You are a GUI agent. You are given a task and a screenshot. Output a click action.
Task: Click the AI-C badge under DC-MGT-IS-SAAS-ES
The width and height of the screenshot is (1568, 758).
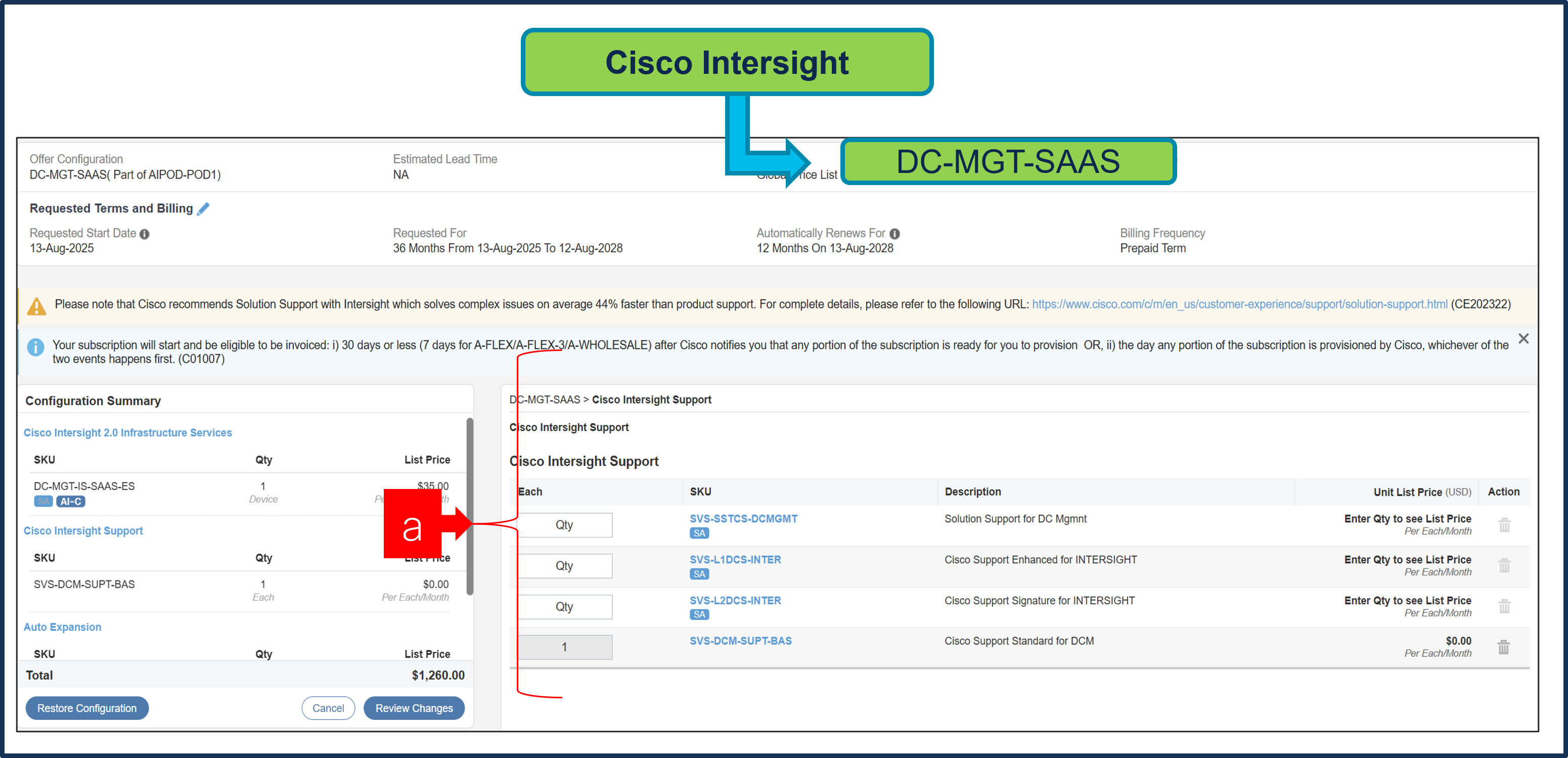71,501
